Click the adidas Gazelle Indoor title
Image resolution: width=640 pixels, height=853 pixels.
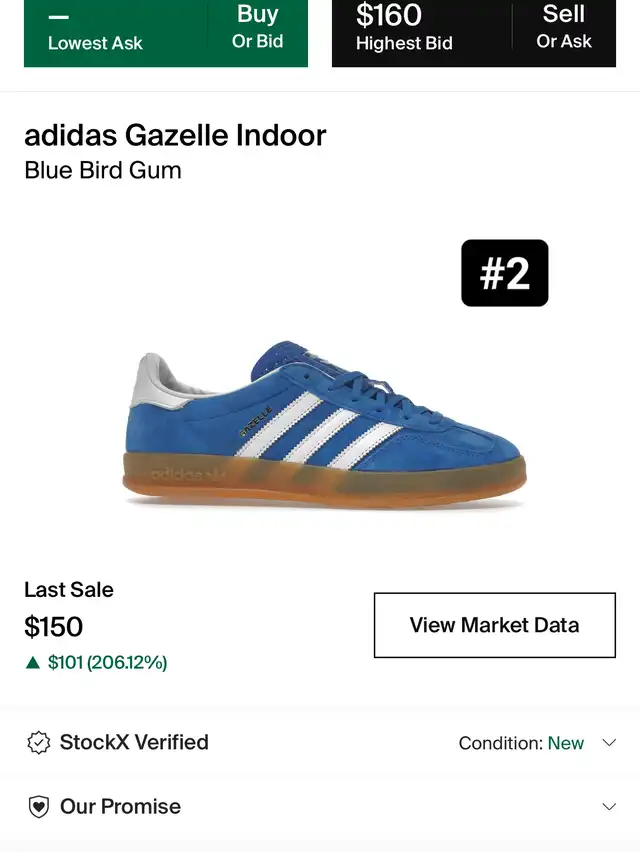(175, 135)
